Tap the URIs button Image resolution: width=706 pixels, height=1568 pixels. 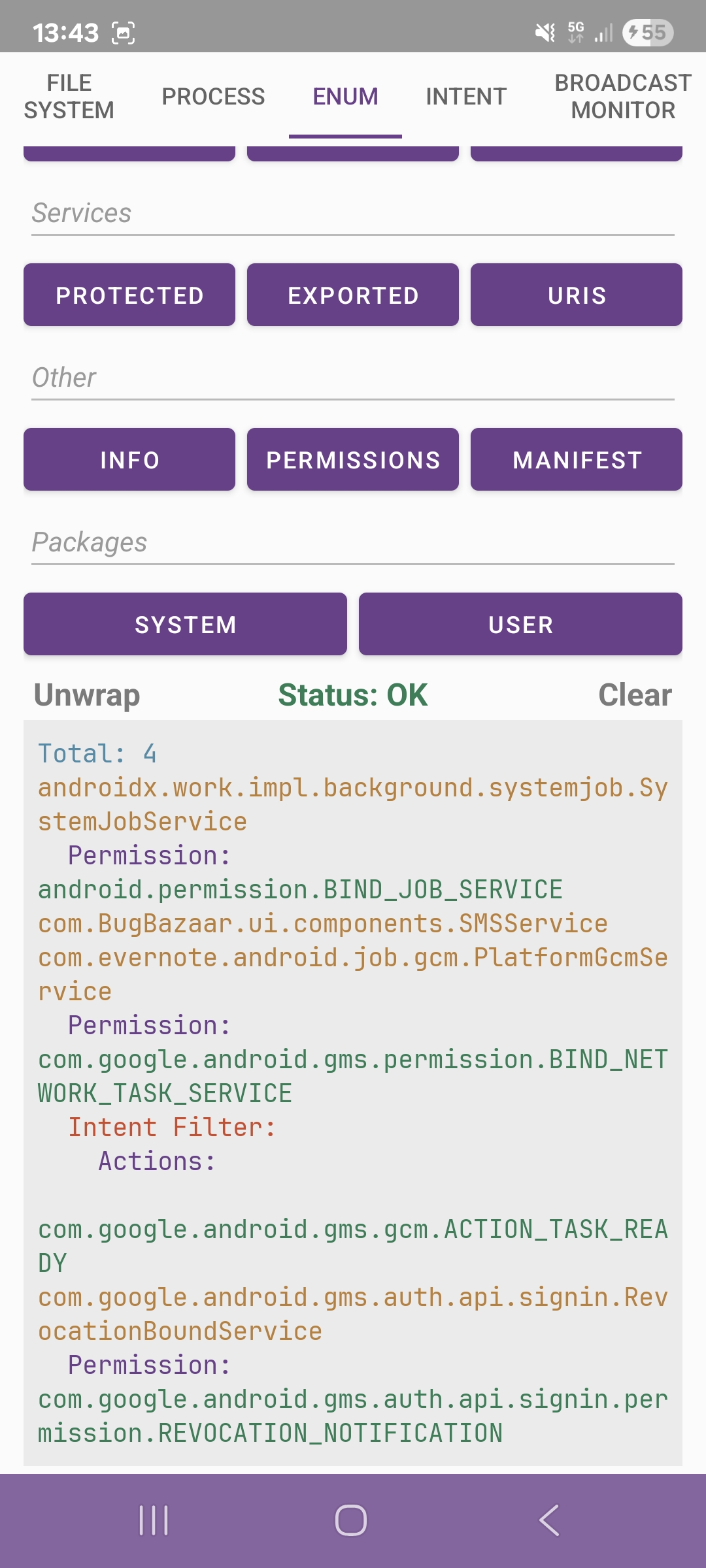tap(576, 295)
